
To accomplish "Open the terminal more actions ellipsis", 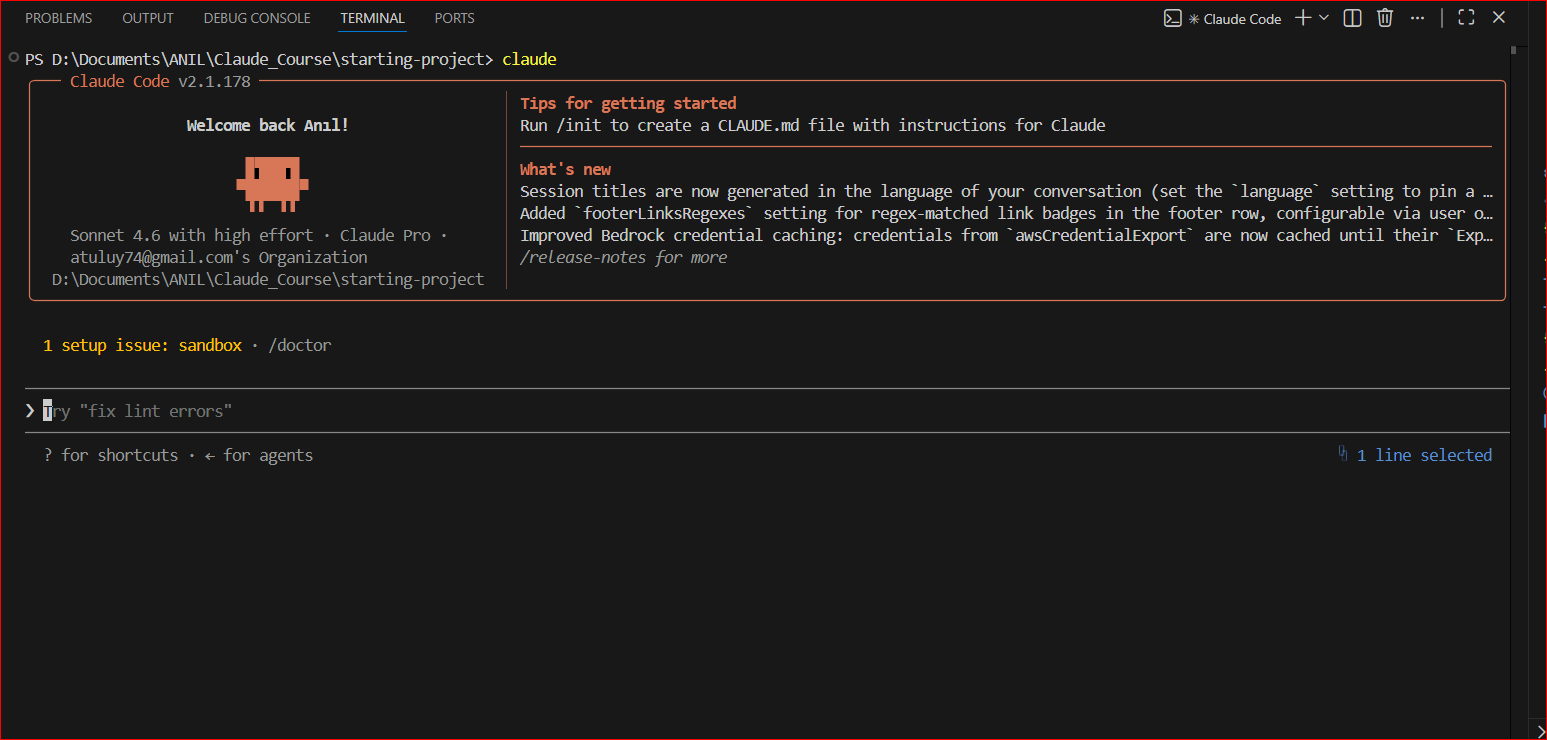I will (x=1417, y=17).
